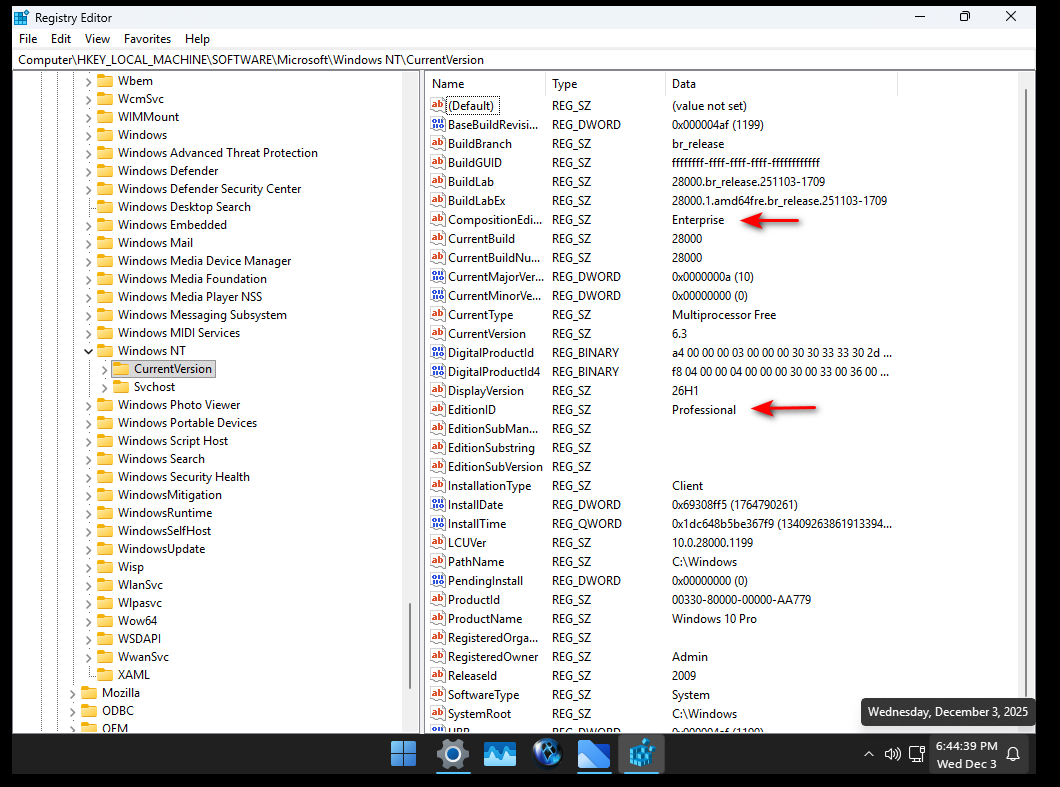Screen dimensions: 1060x787
Task: Expand the Mozilla key
Action: coord(72,694)
